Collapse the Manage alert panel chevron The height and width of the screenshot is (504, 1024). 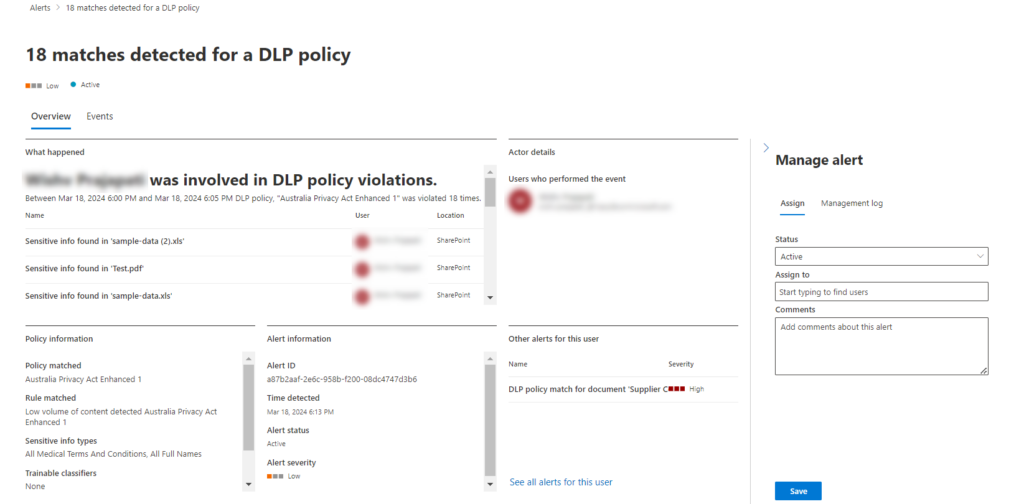(766, 148)
